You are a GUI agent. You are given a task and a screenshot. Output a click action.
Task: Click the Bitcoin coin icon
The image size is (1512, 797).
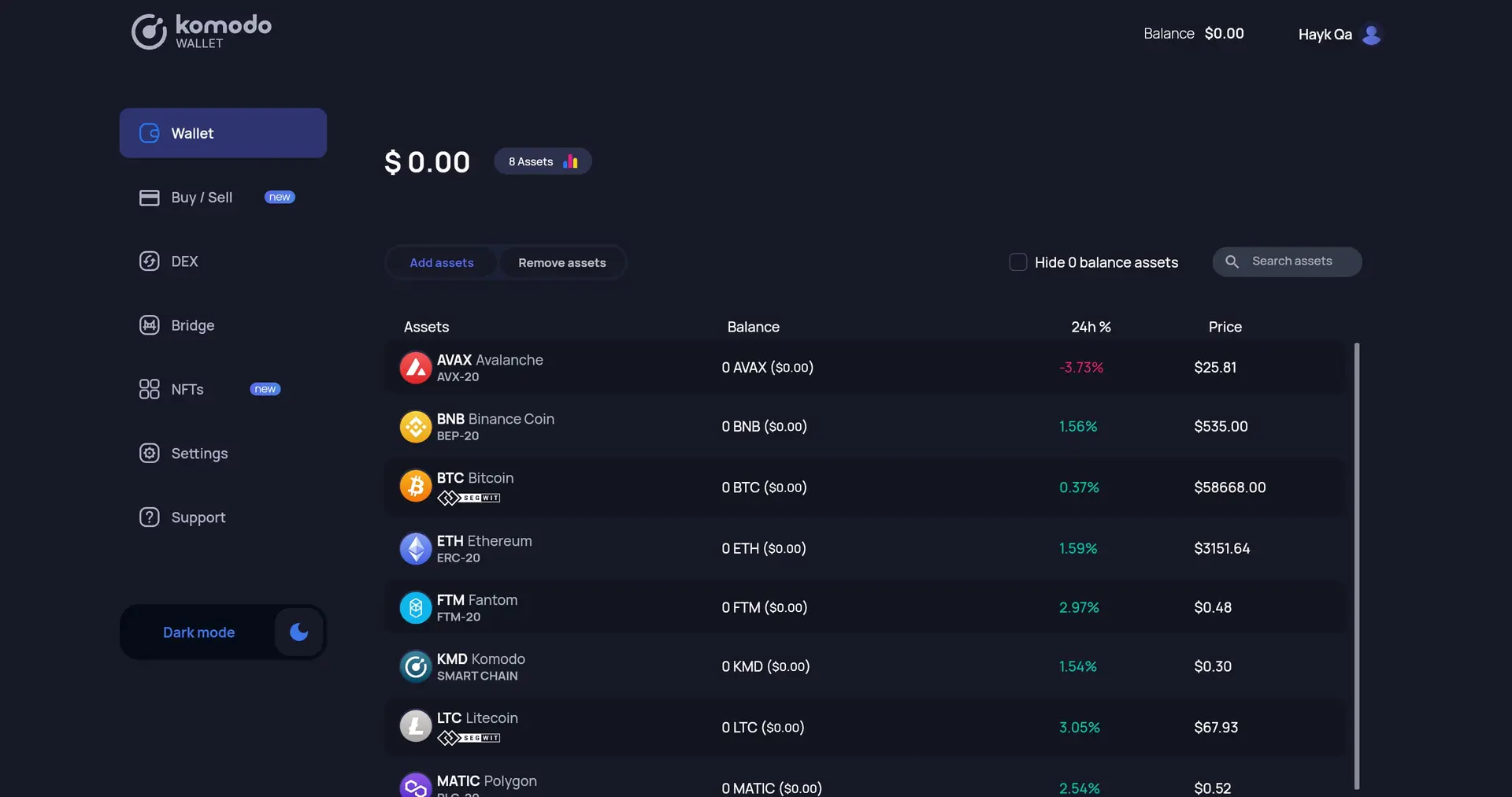(x=416, y=486)
